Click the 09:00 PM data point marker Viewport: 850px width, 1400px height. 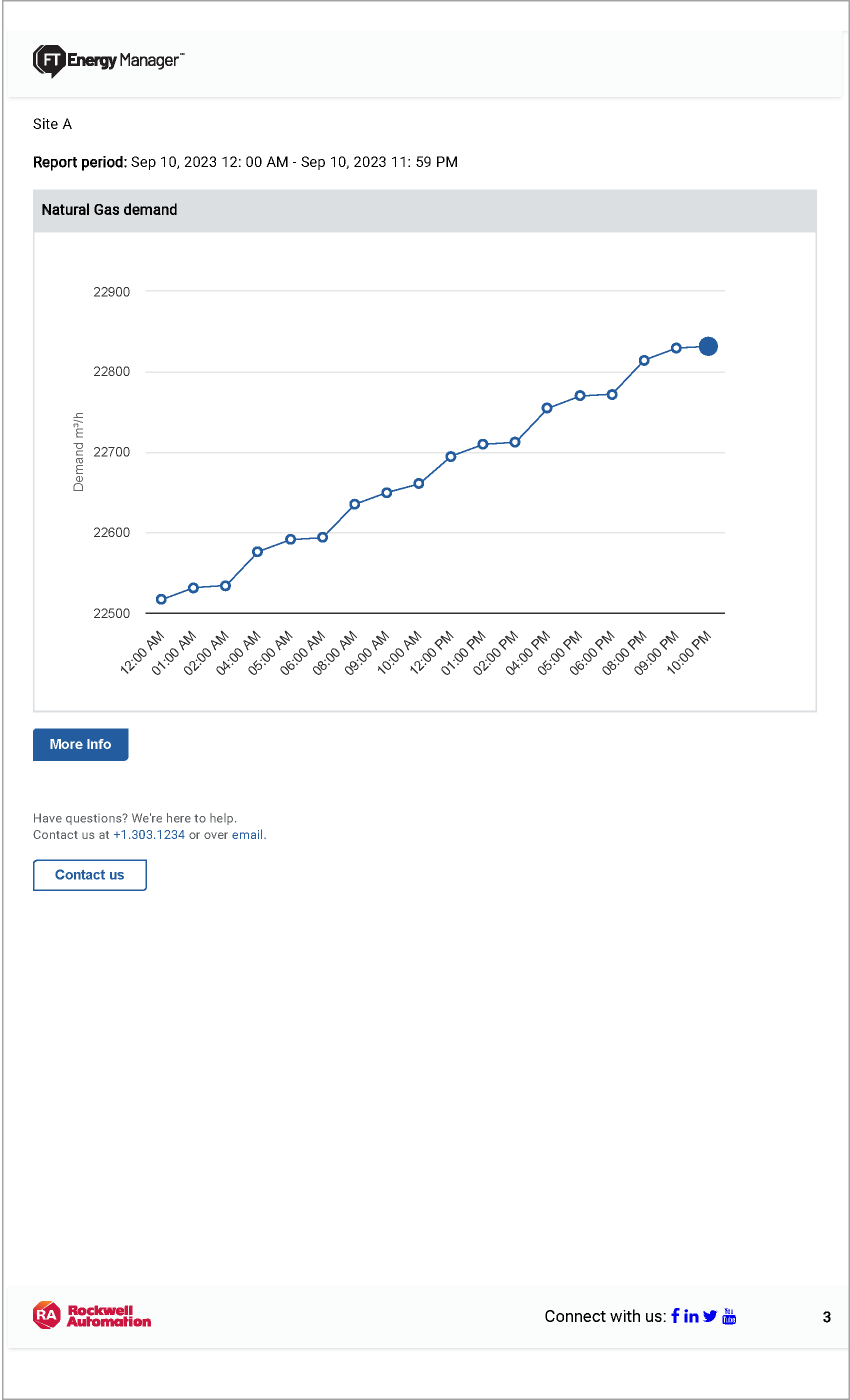point(676,347)
